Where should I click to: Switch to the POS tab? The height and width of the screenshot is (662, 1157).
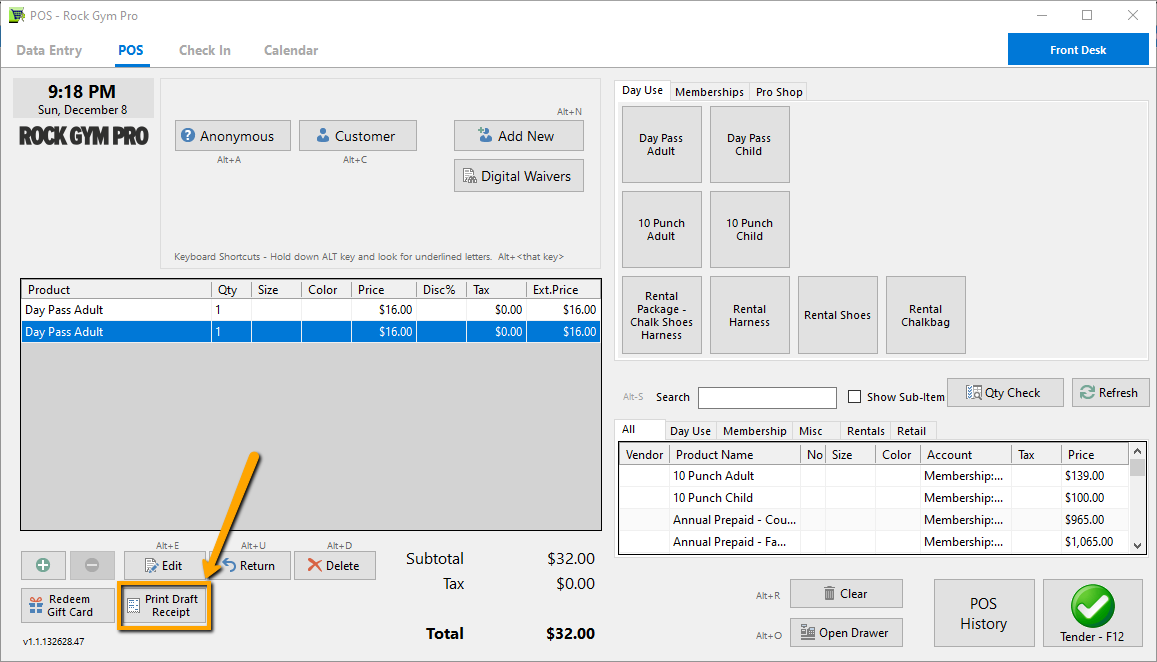click(x=131, y=50)
